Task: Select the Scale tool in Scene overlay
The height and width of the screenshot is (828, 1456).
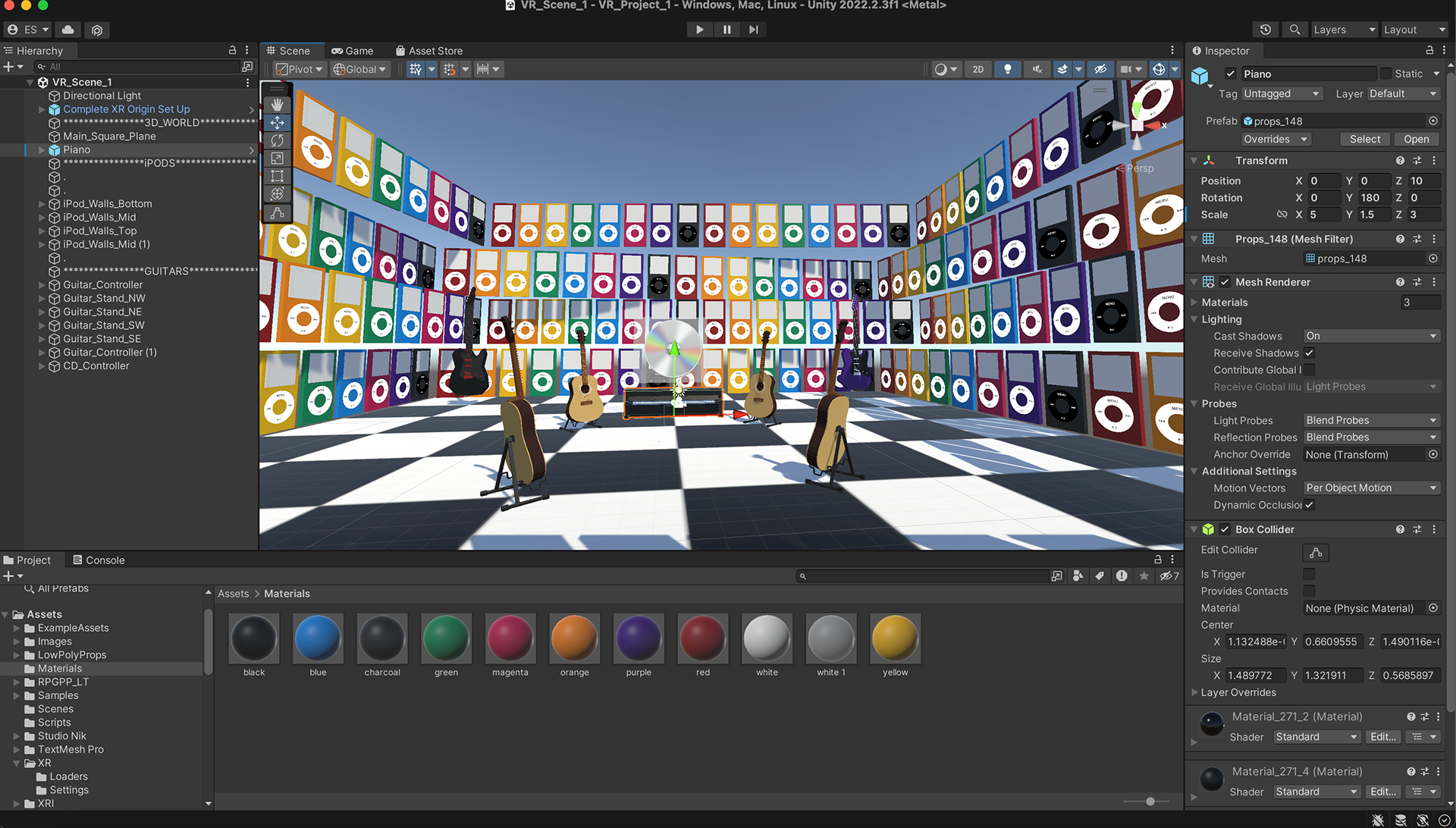Action: [x=278, y=158]
